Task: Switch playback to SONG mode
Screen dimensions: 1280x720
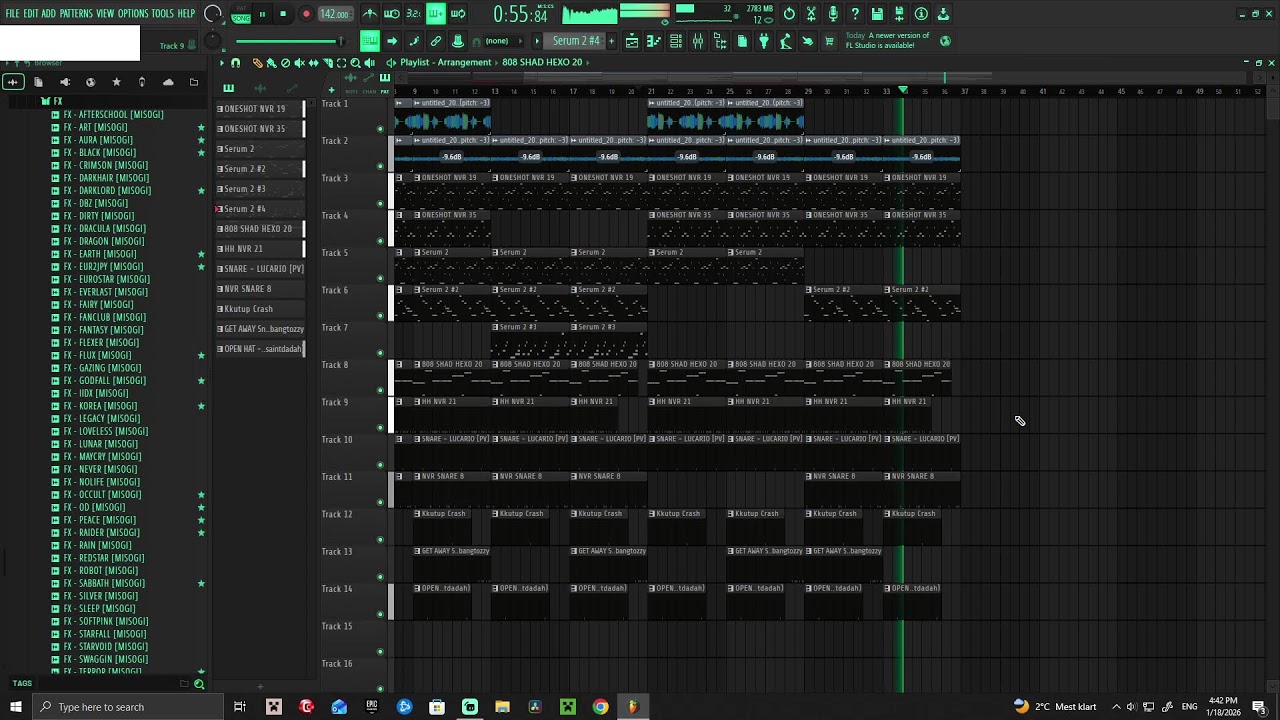Action: [x=241, y=19]
